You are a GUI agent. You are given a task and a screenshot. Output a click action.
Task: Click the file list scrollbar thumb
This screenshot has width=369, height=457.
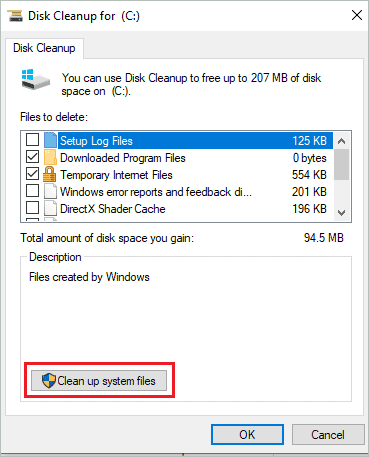[x=341, y=165]
